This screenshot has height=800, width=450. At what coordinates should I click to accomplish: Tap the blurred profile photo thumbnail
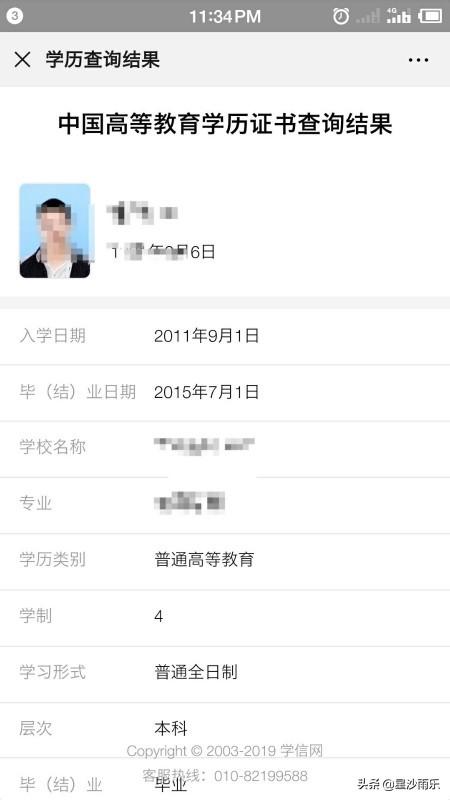[55, 231]
